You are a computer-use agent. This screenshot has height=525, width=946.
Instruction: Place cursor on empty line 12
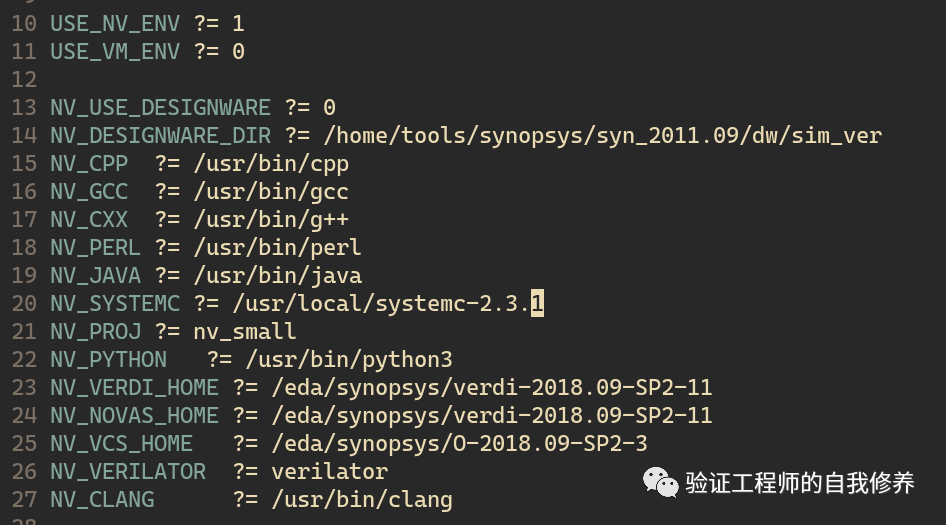coord(181,80)
